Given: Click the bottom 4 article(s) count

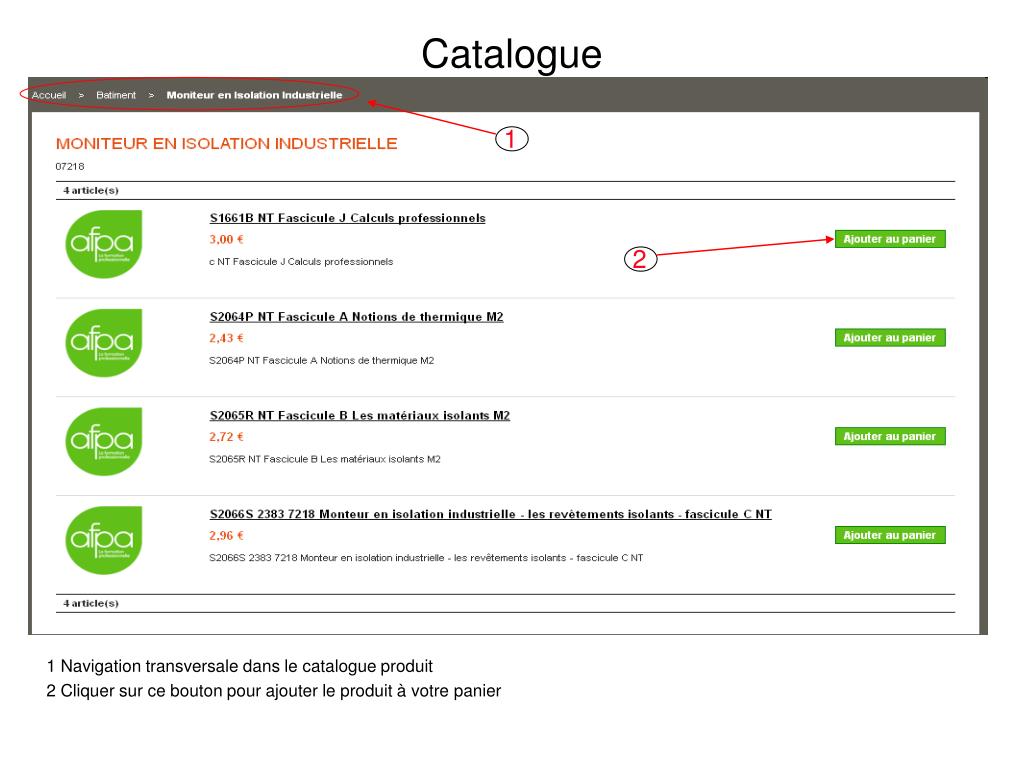Looking at the screenshot, I should pyautogui.click(x=91, y=603).
